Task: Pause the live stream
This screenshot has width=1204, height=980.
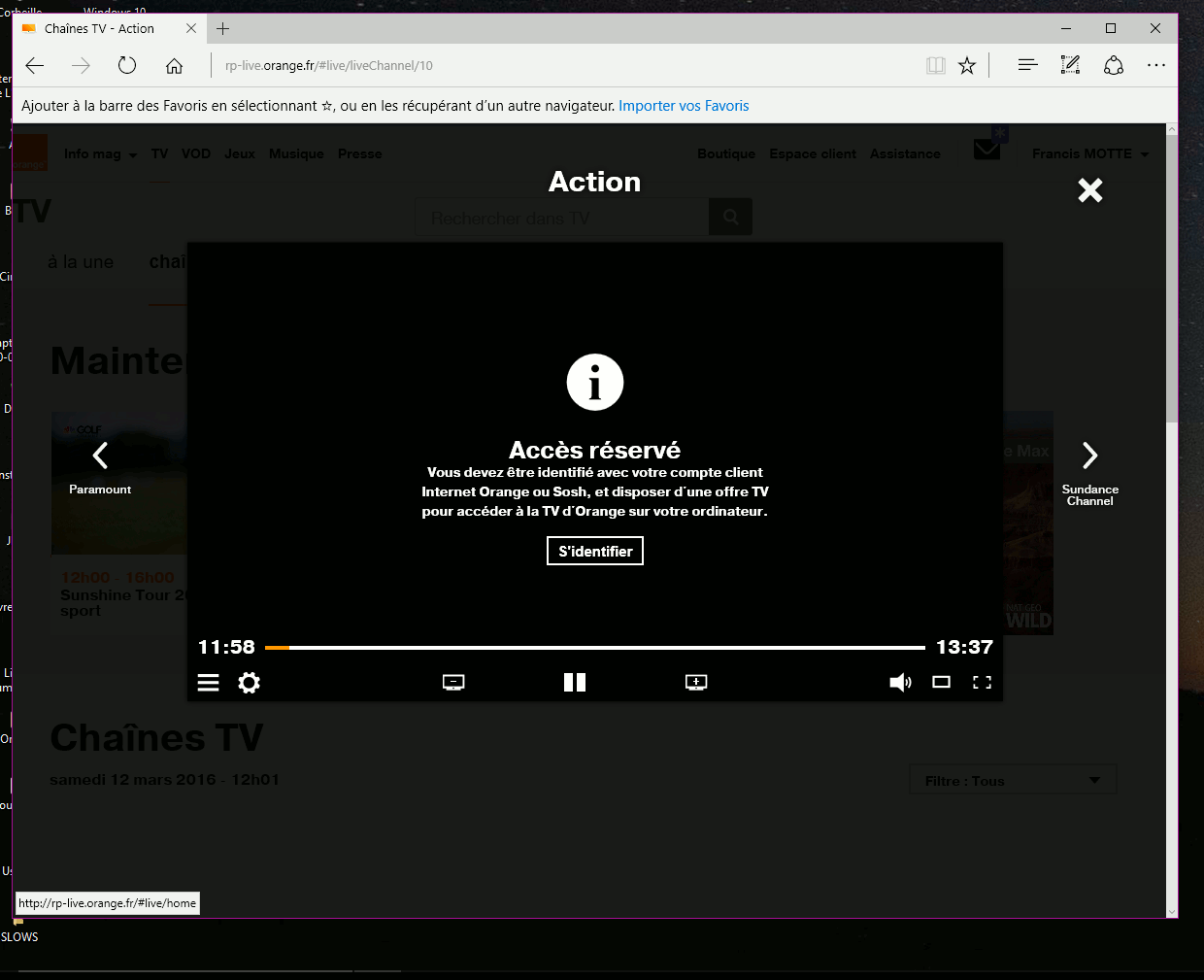Action: (x=575, y=682)
